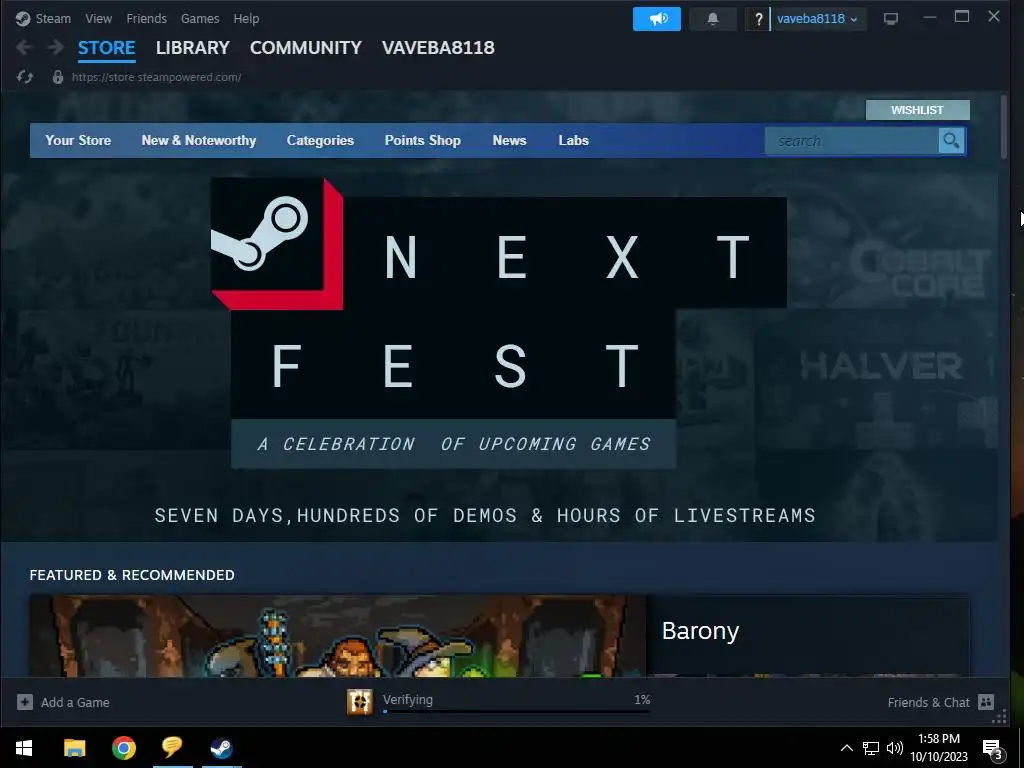Open File Explorer from the taskbar
The image size is (1024, 768).
(x=74, y=748)
